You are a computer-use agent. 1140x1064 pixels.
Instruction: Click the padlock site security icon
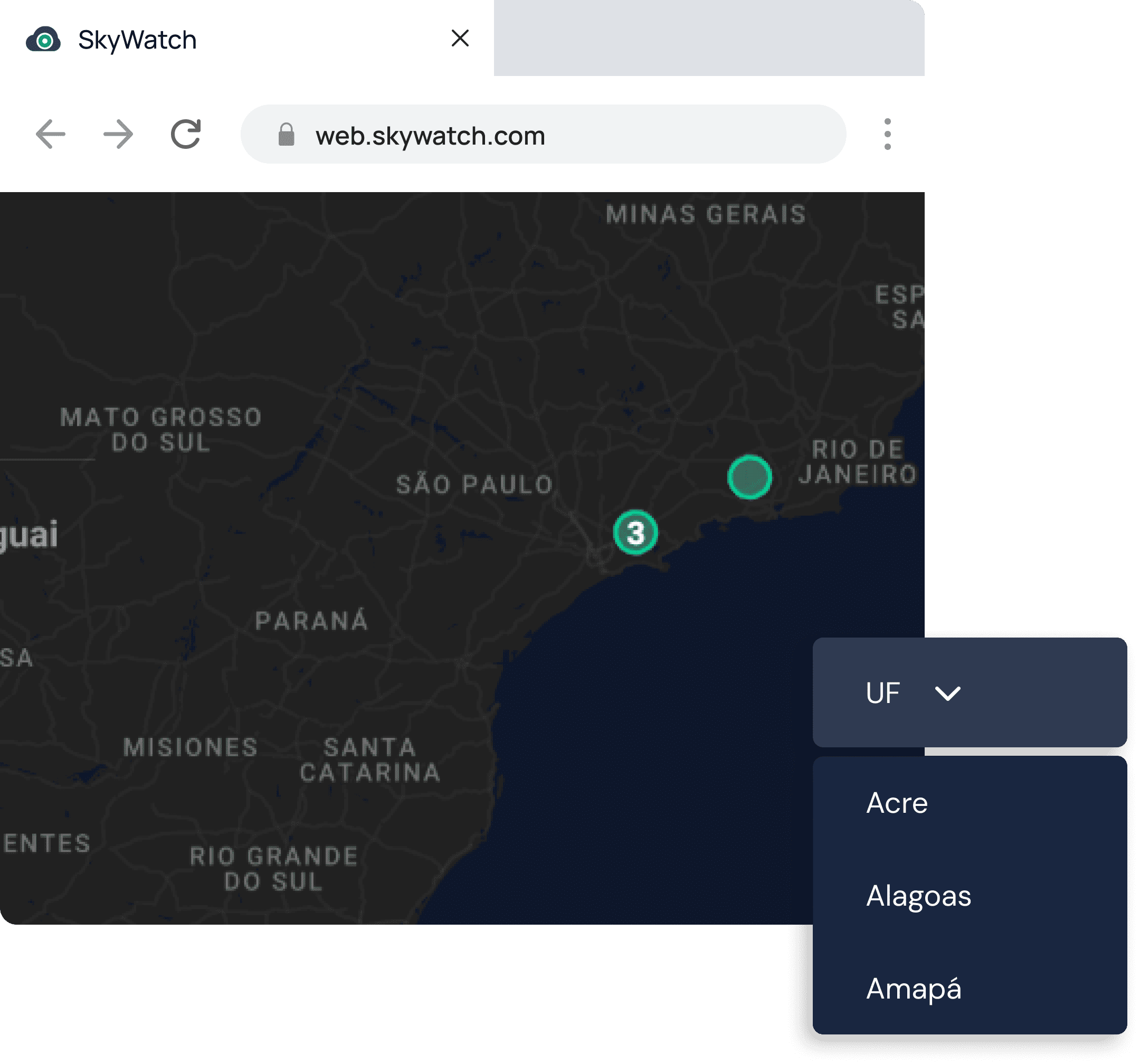(286, 135)
